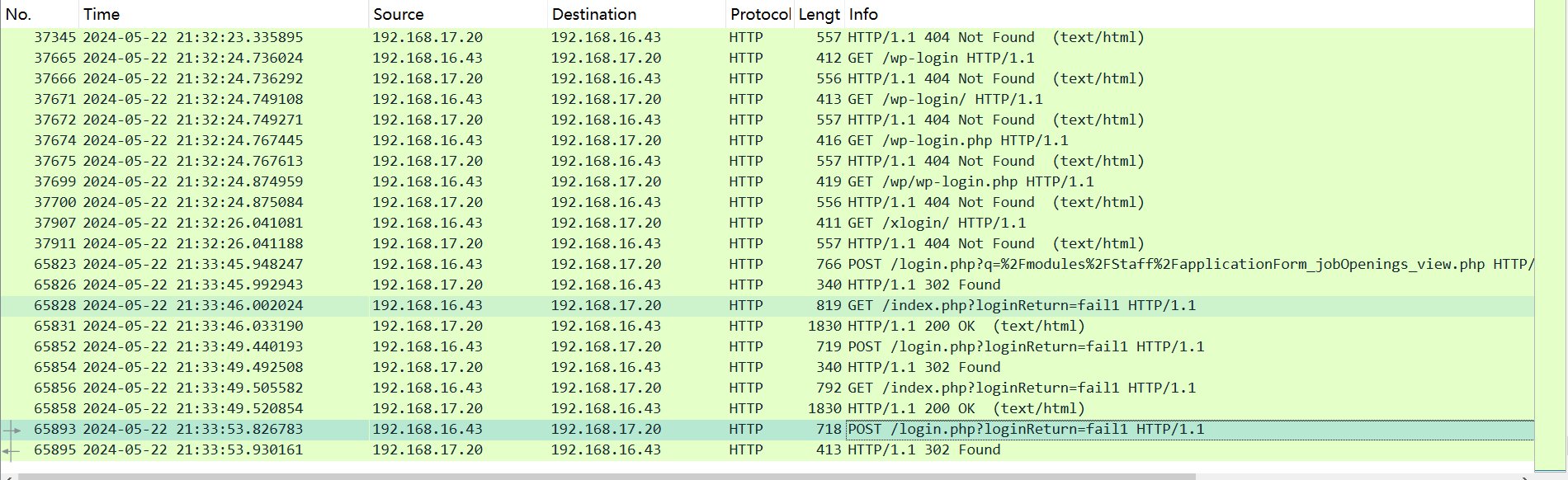Select packet 37699 GET /wp/wp-login.php
This screenshot has width=1568, height=480.
pos(578,181)
